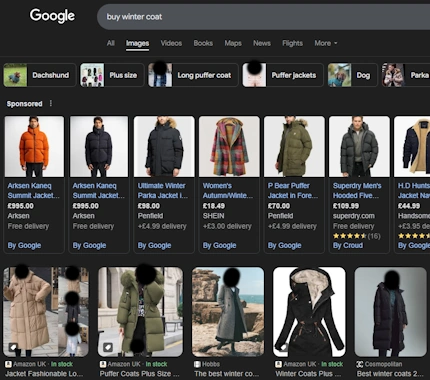Open H.D Hunts Jacket link
Screen dimensions: 430x380
[414, 191]
